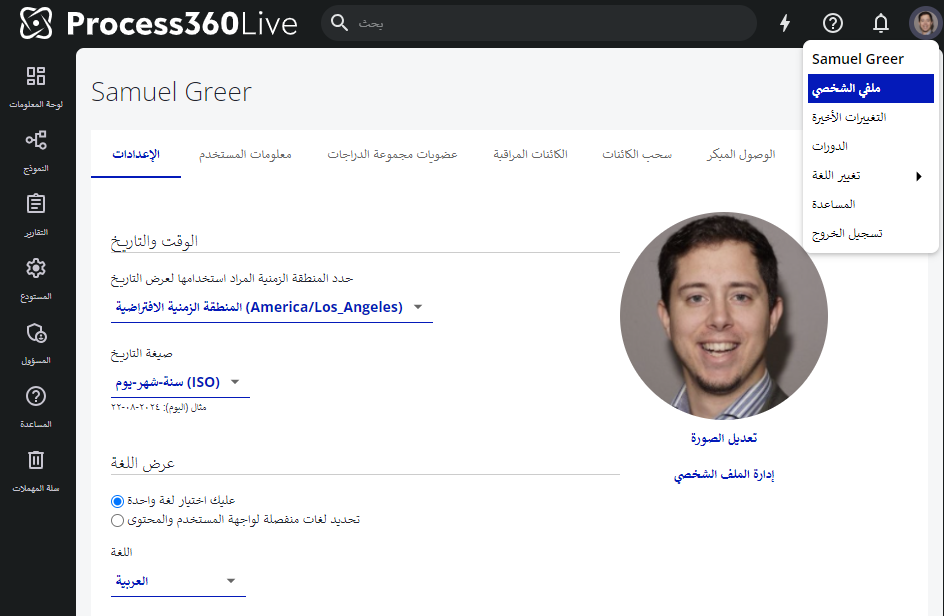
Task: Open the Model icon in sidebar
Action: coord(36,140)
